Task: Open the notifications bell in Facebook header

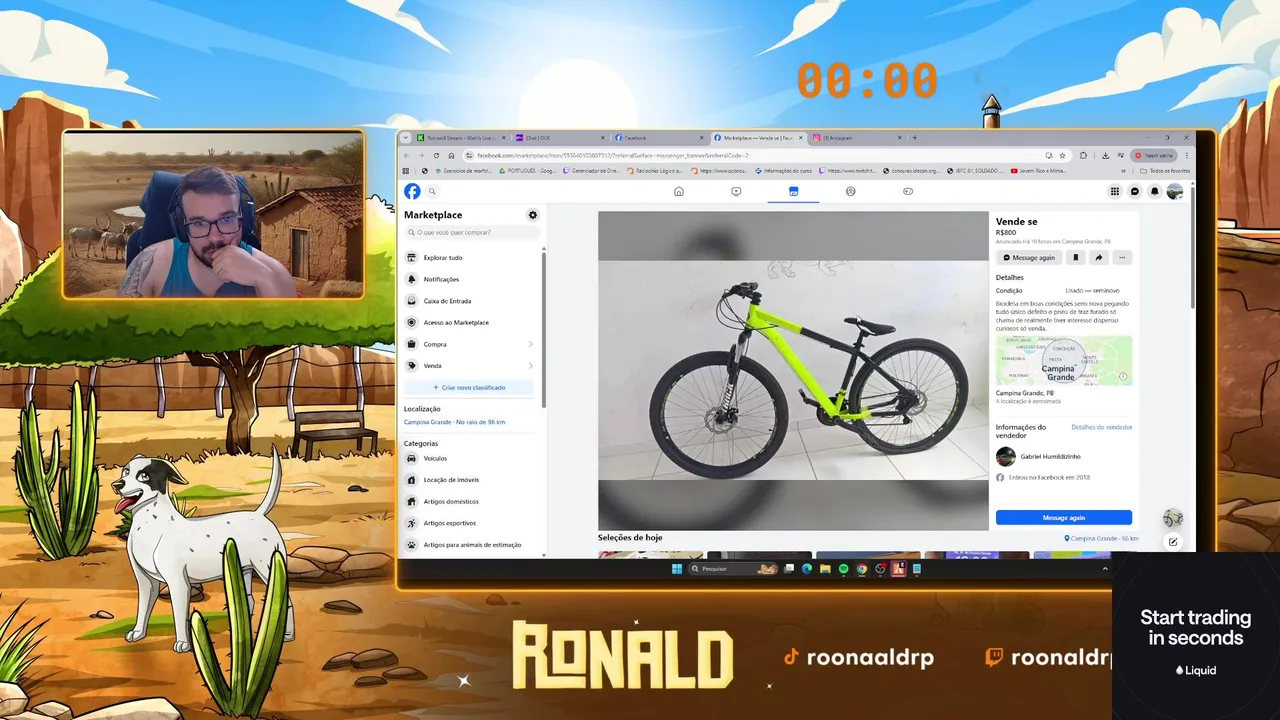Action: tap(1155, 191)
